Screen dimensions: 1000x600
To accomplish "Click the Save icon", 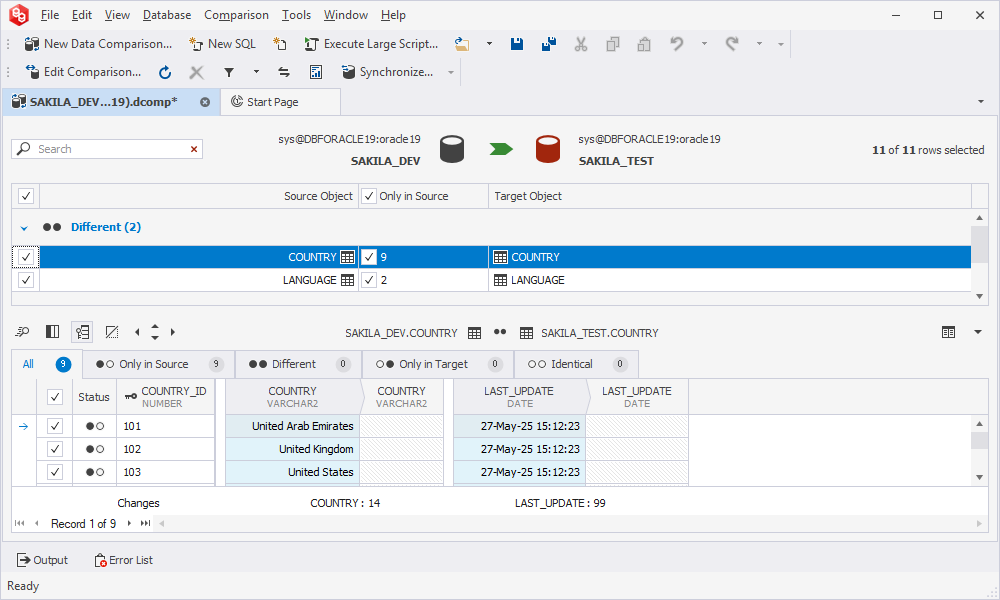I will click(517, 44).
